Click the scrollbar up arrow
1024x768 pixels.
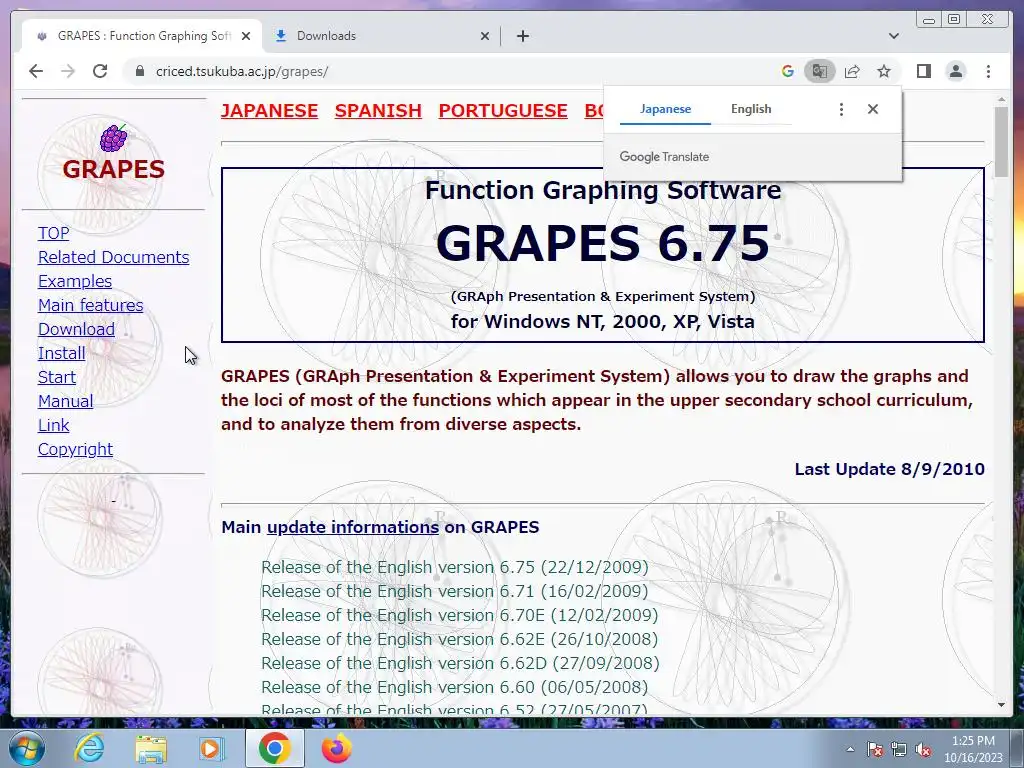[1001, 100]
